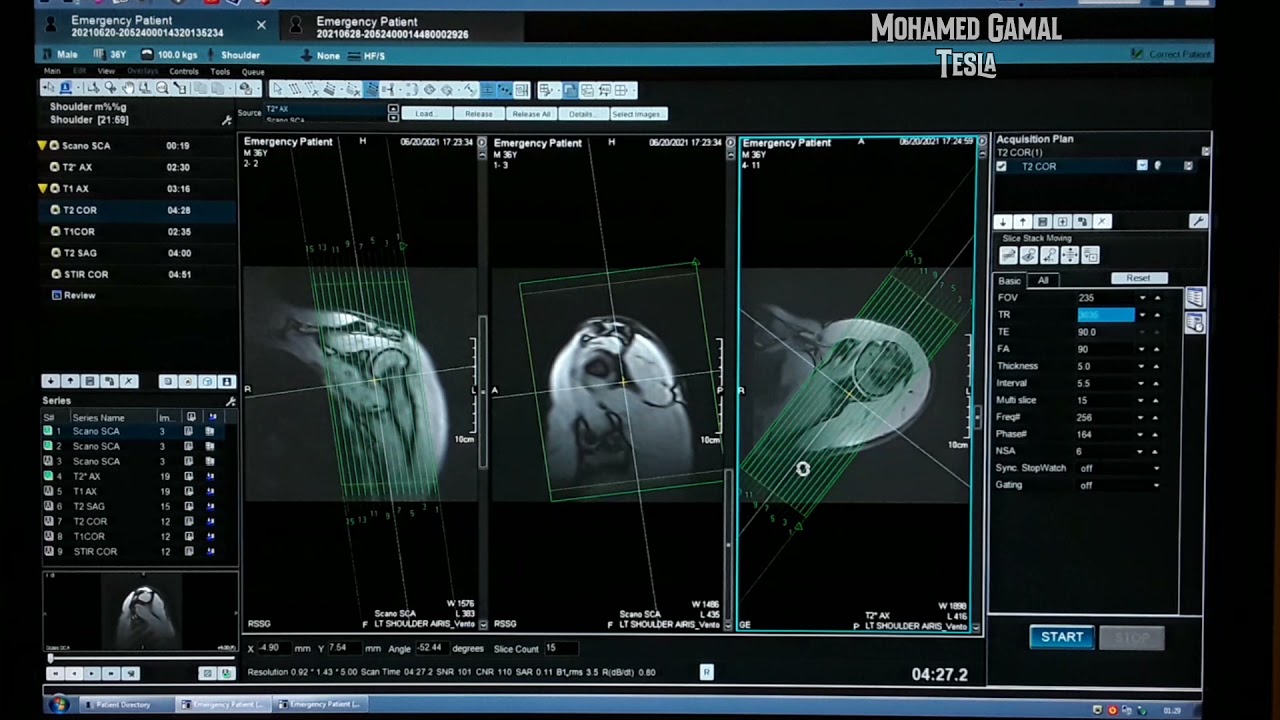Screen dimensions: 1280x720
Task: Open the Controls menu
Action: [184, 72]
